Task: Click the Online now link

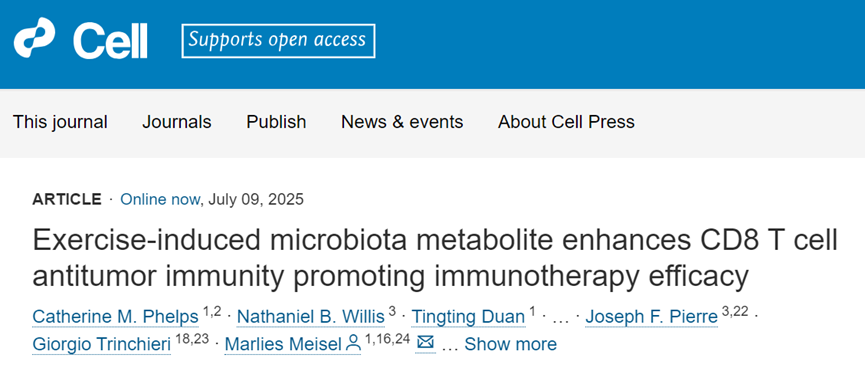Action: tap(159, 199)
